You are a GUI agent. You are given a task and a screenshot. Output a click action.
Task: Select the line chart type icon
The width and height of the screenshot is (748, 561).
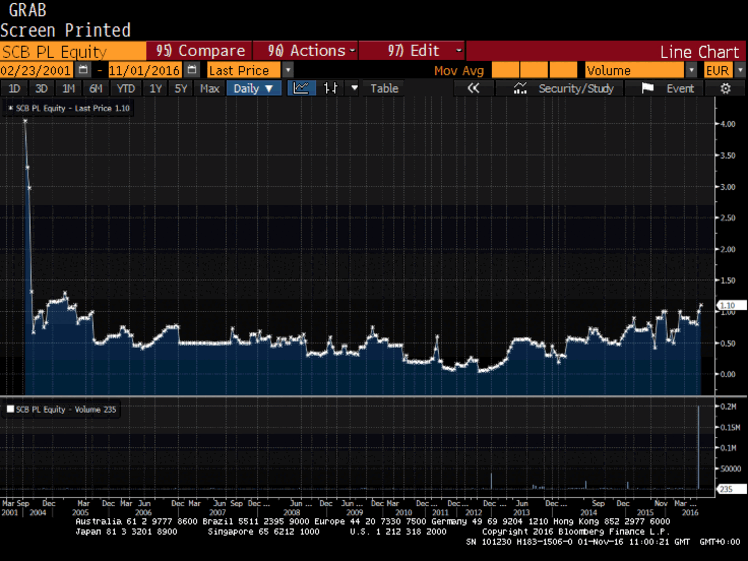pyautogui.click(x=300, y=88)
